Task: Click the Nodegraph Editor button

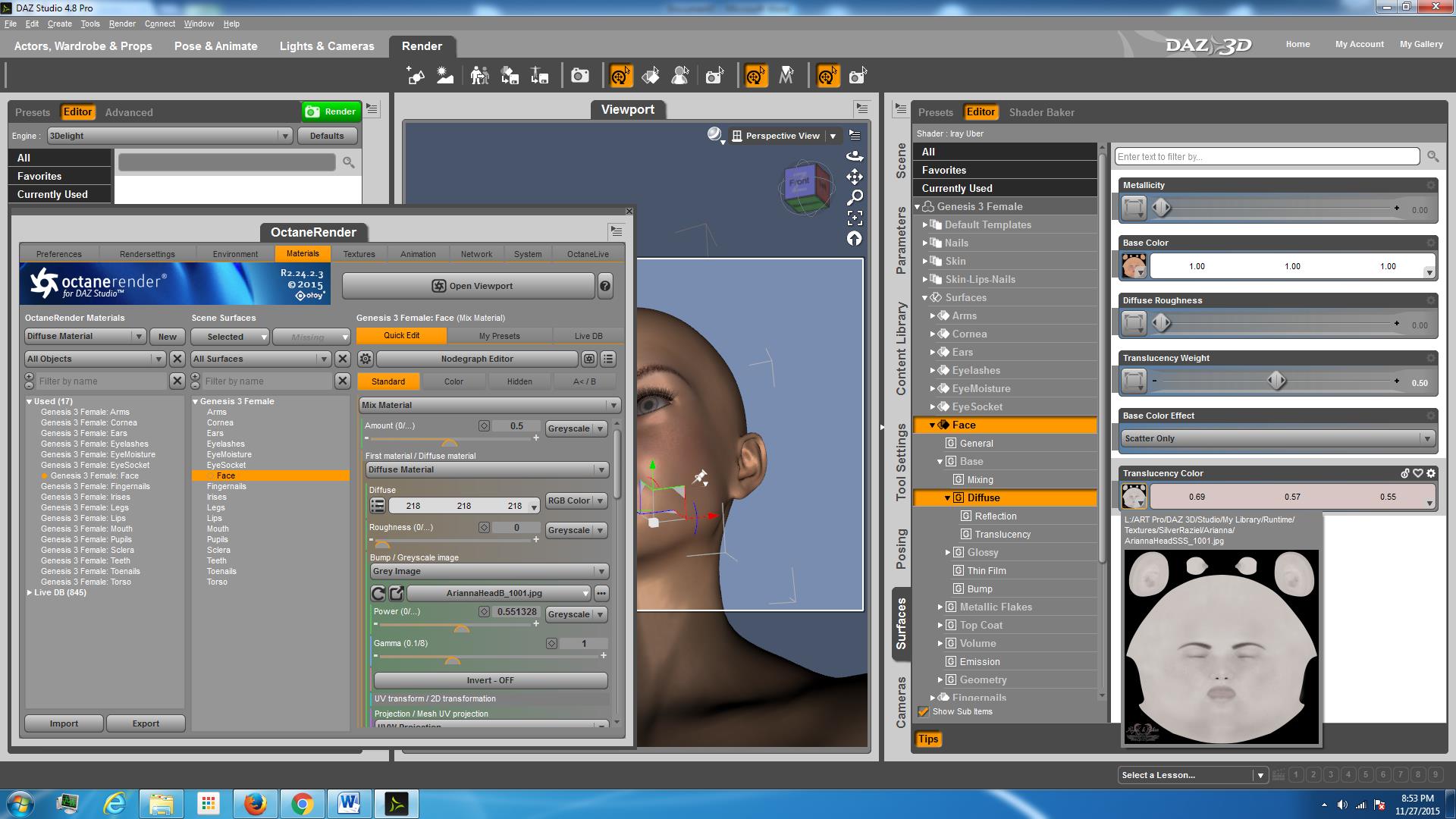Action: [477, 359]
